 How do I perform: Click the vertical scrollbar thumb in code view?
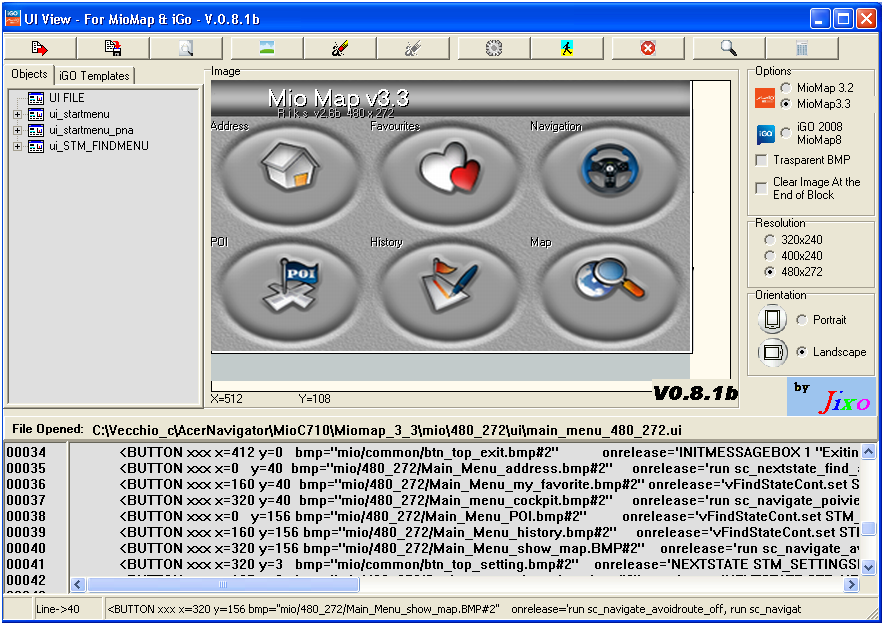[869, 528]
